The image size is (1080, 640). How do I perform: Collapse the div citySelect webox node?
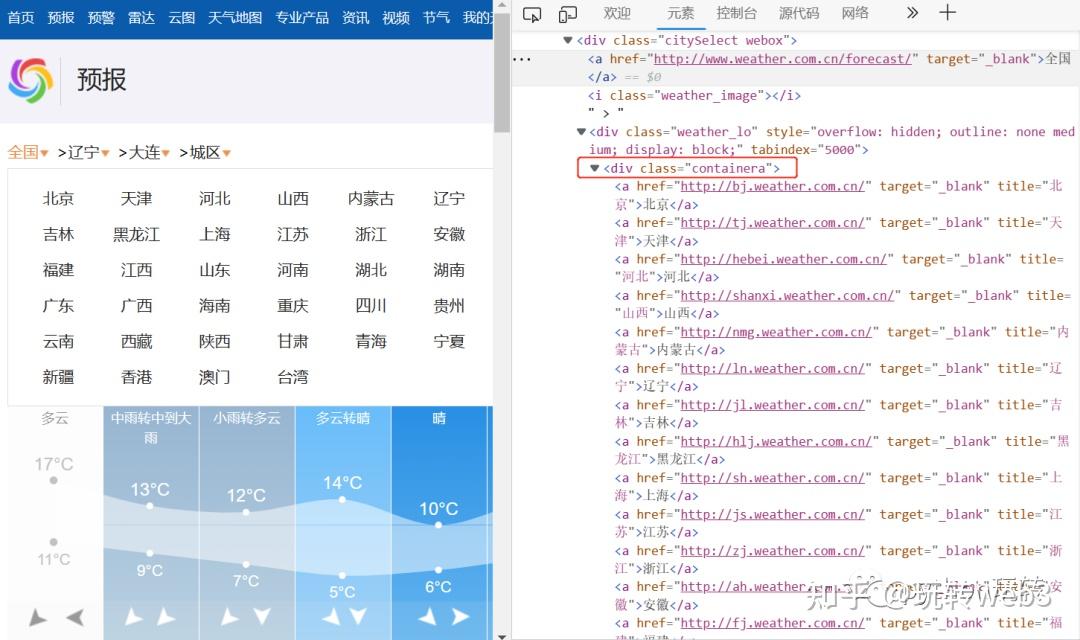click(568, 40)
